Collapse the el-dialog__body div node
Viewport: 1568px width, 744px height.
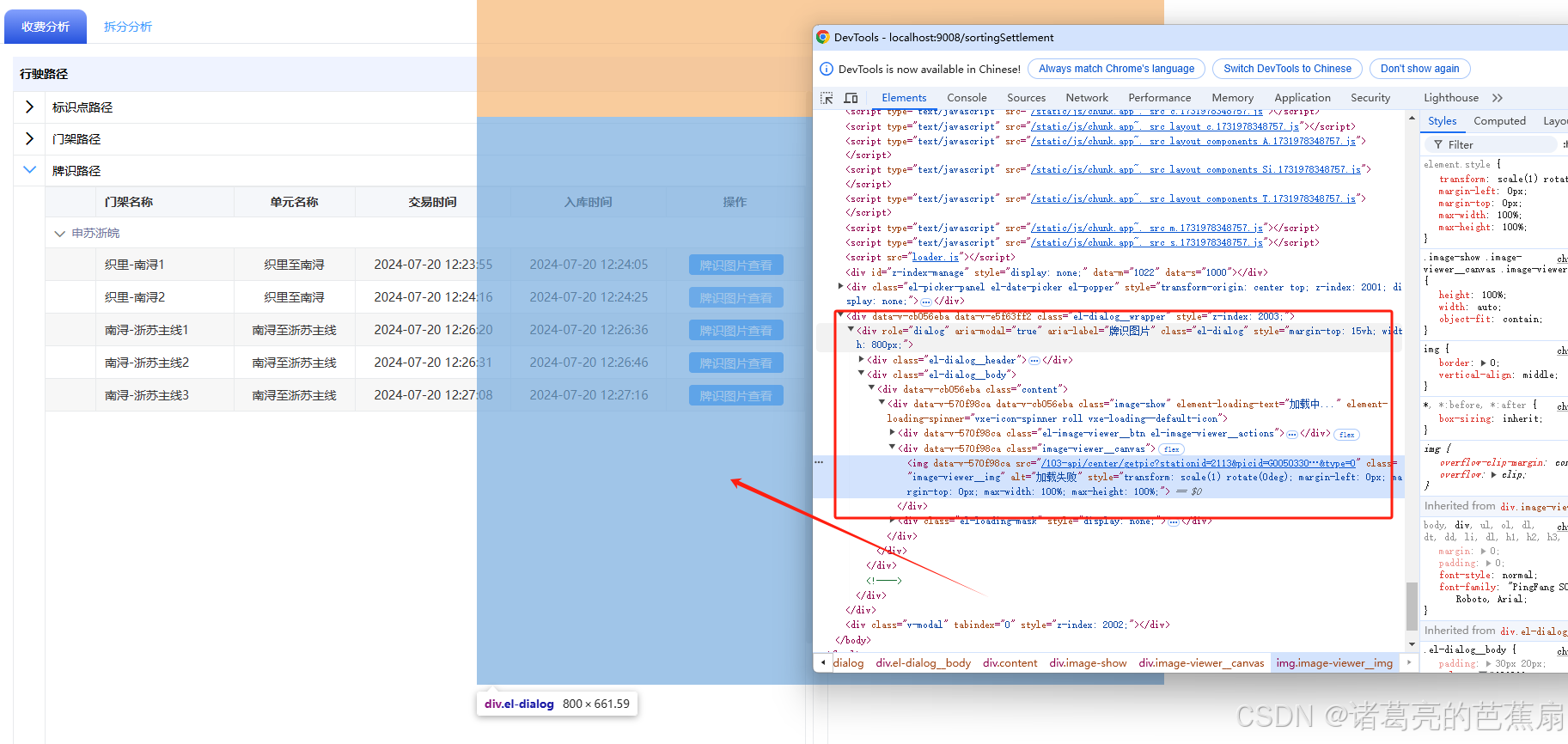pos(861,375)
